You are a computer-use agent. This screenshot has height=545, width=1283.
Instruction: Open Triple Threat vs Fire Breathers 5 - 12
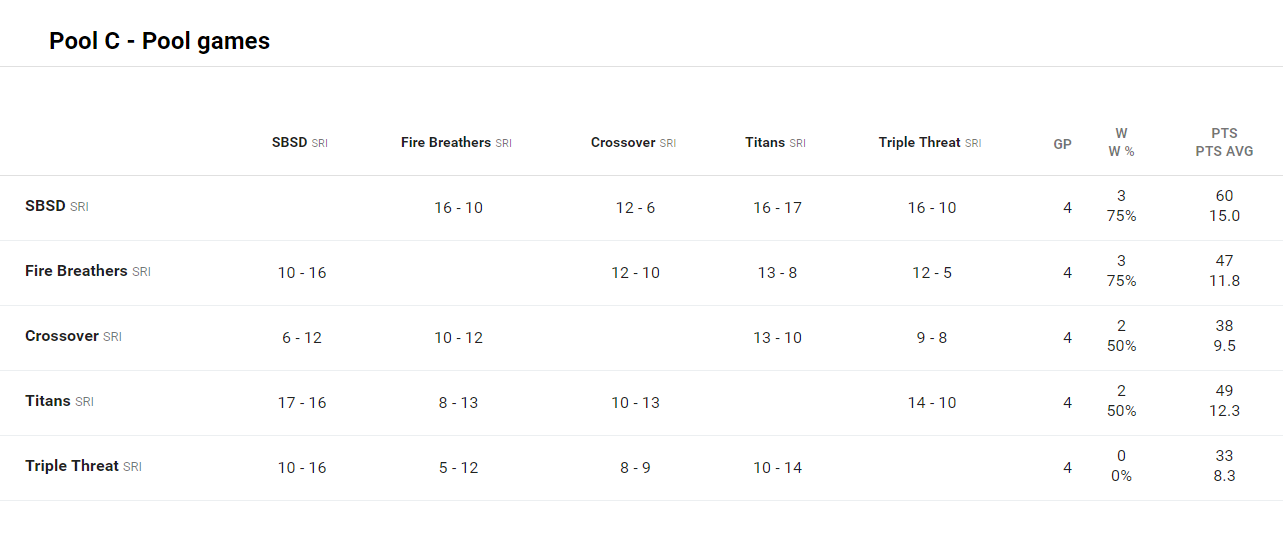tap(458, 468)
